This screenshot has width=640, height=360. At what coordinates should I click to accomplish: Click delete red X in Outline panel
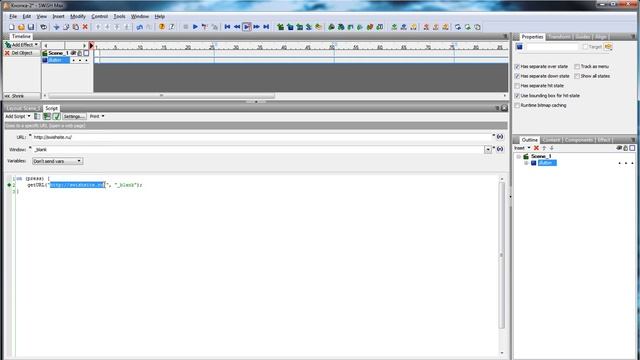(x=536, y=148)
